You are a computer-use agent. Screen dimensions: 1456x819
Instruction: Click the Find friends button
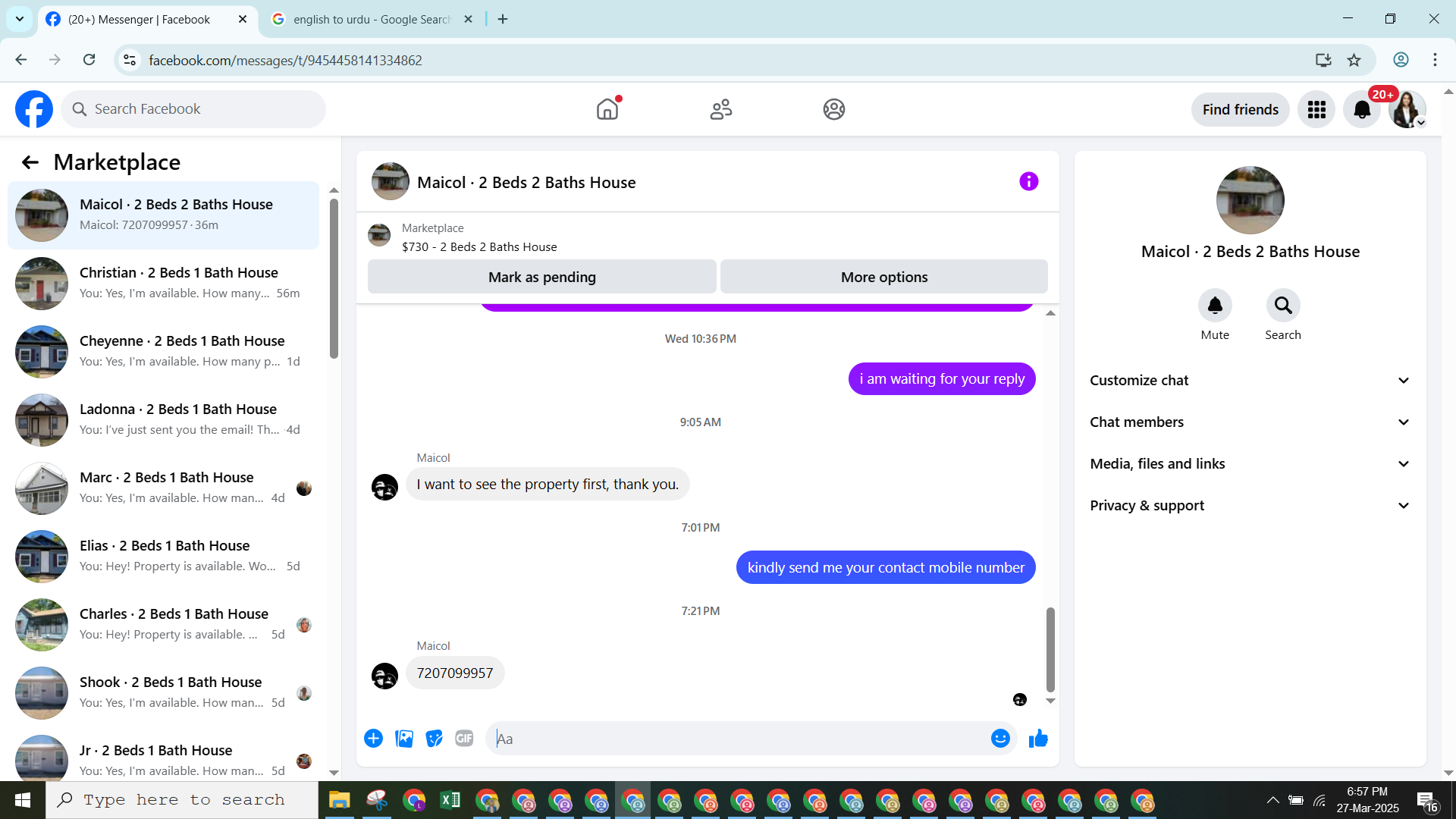coord(1241,110)
